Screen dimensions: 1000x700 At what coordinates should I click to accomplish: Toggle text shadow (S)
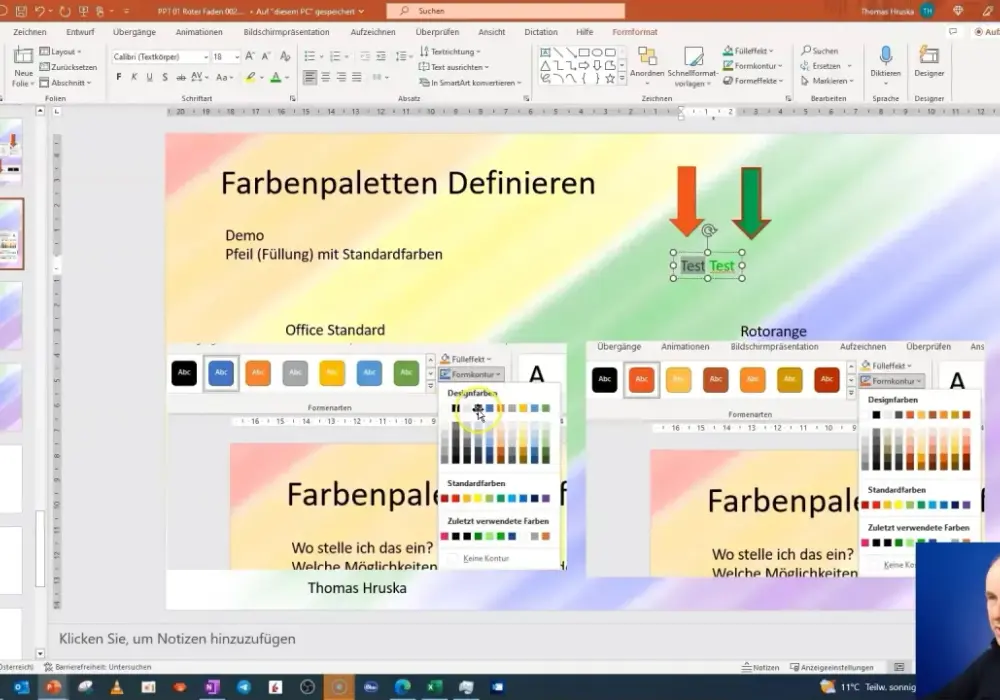pos(165,77)
